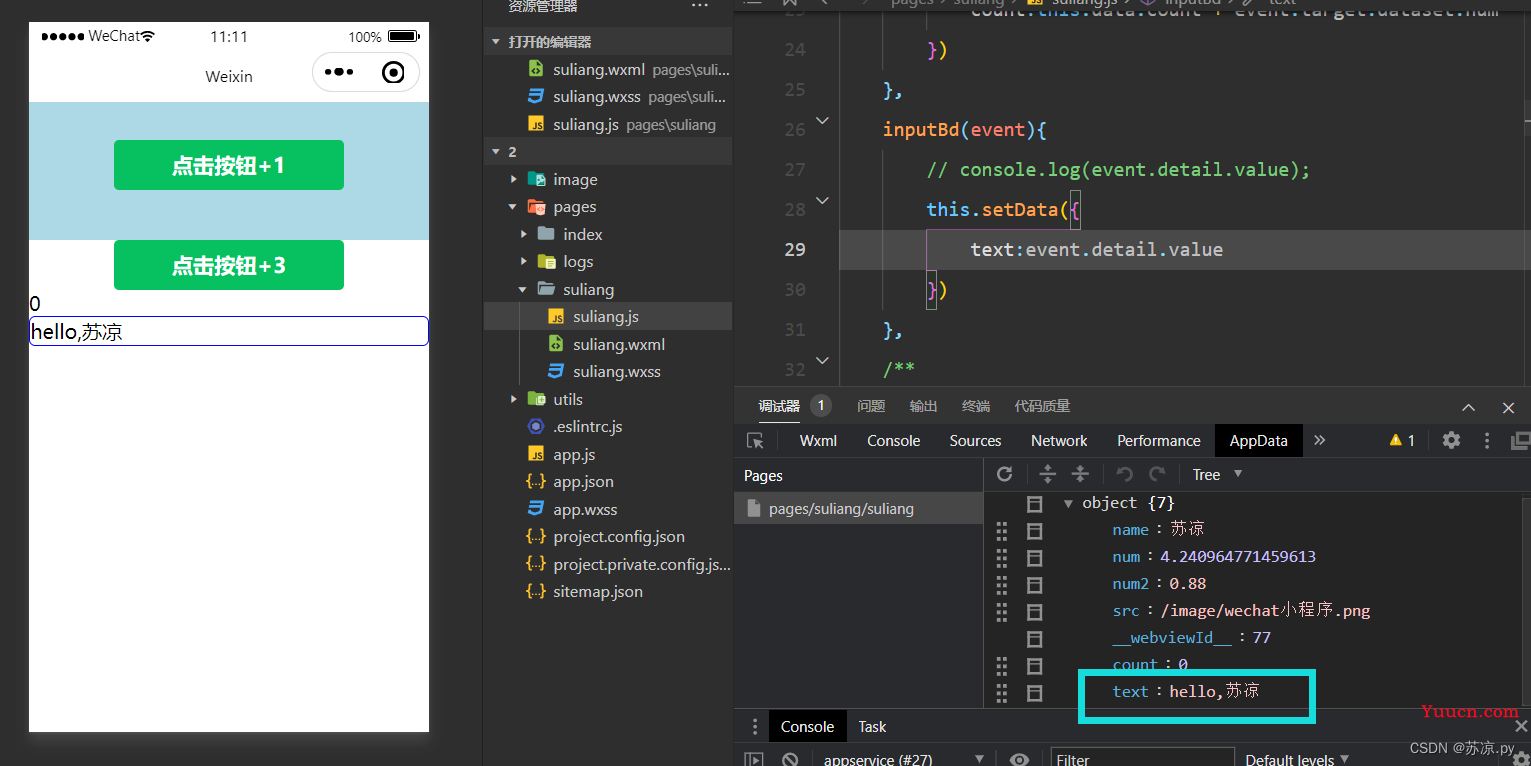This screenshot has width=1531, height=766.
Task: Collapse object {7} node in AppData
Action: point(1068,503)
